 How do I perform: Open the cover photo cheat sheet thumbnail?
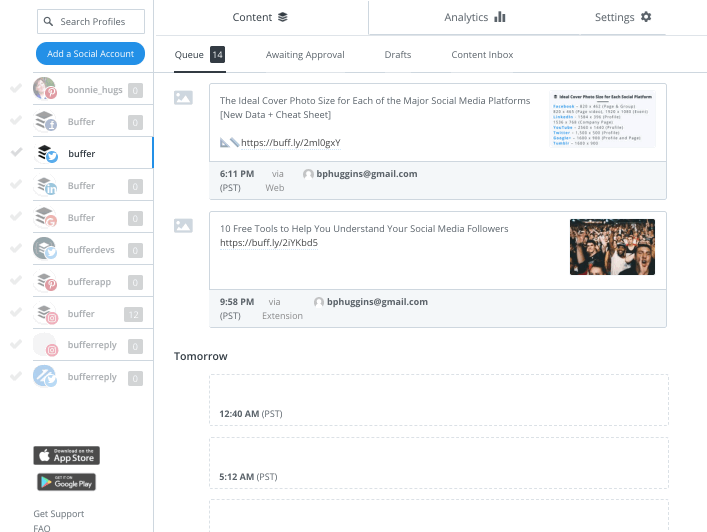(x=602, y=119)
